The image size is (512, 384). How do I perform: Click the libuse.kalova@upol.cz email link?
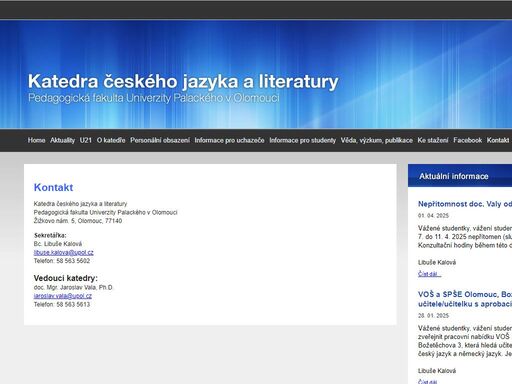(63, 252)
